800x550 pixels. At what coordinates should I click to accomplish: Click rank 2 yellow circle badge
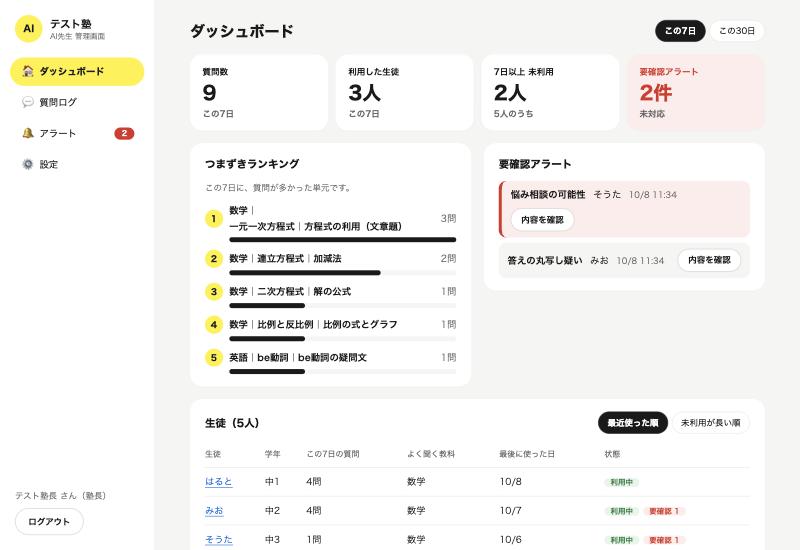pos(214,259)
